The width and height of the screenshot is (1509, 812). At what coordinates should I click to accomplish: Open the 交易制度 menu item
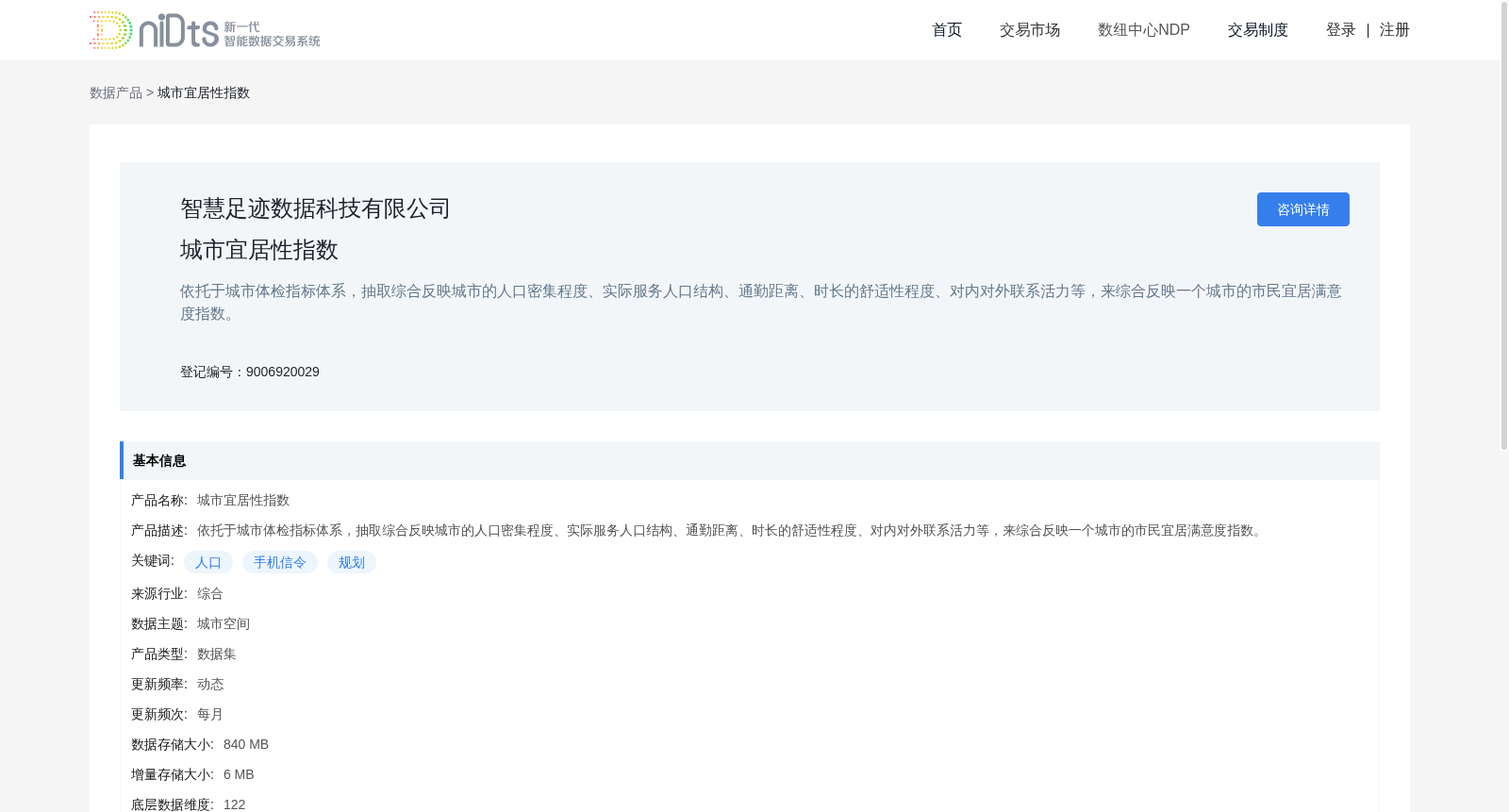point(1258,30)
